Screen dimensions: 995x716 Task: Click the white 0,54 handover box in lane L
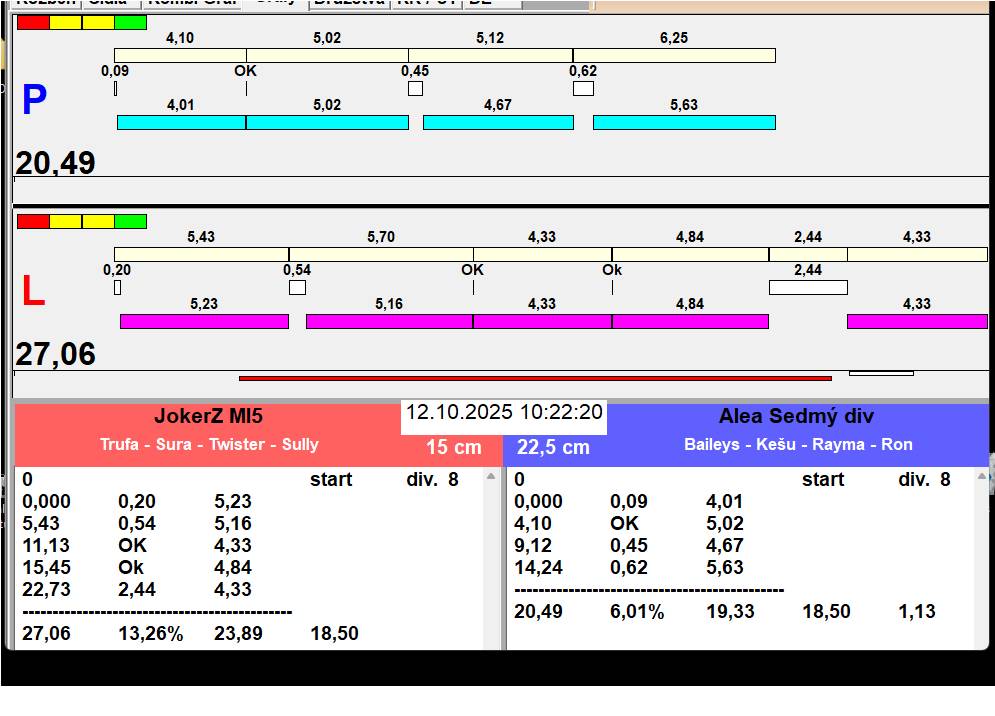coord(297,287)
